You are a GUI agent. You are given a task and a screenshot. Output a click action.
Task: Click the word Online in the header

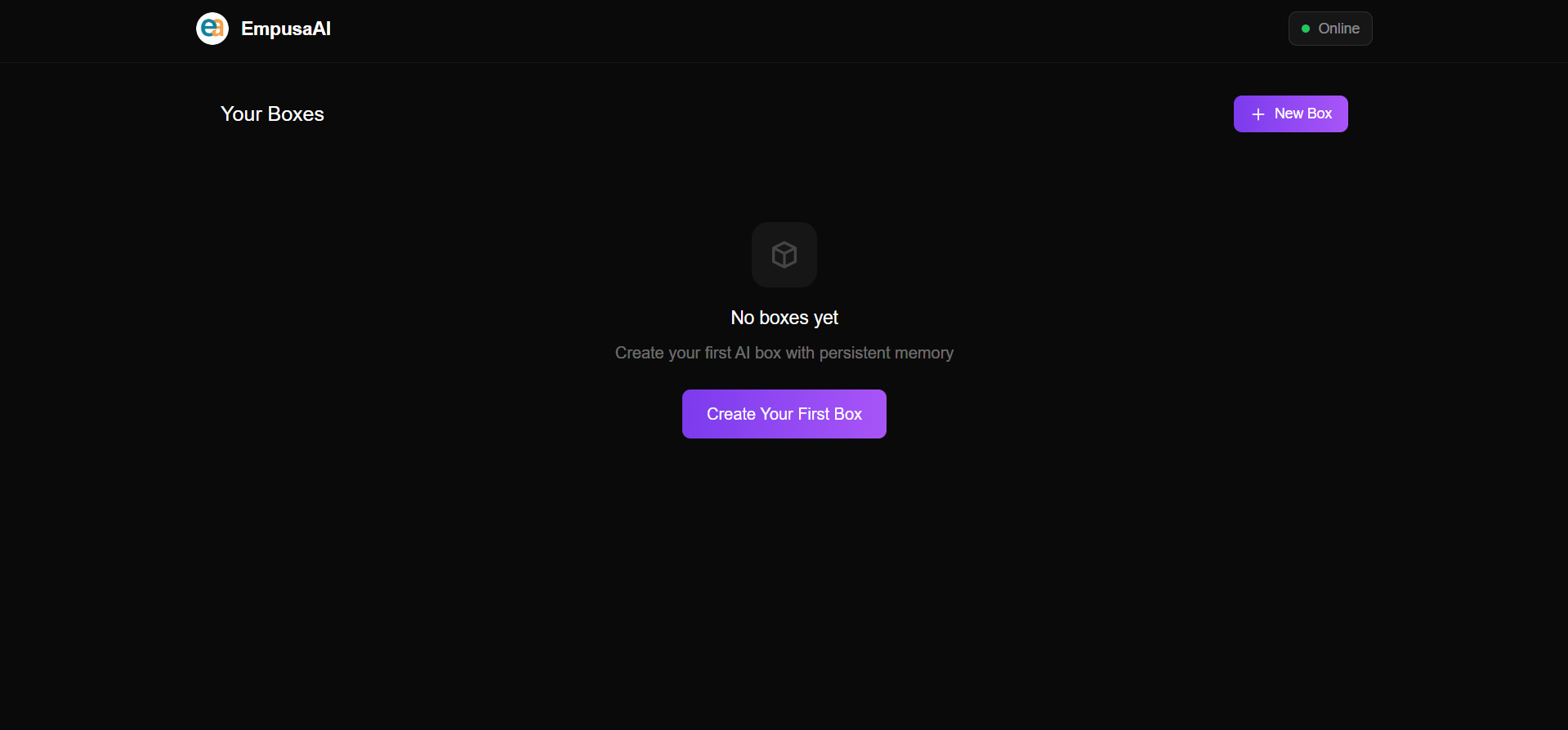pyautogui.click(x=1338, y=29)
